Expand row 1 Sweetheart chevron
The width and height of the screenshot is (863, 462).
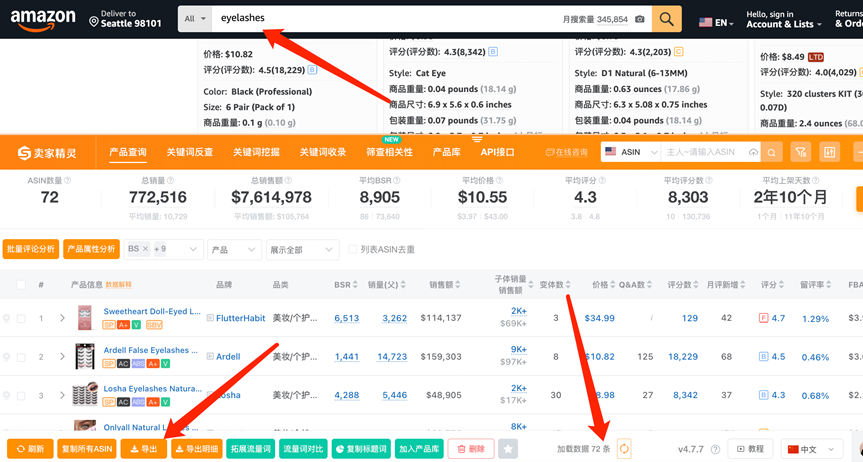[x=62, y=318]
